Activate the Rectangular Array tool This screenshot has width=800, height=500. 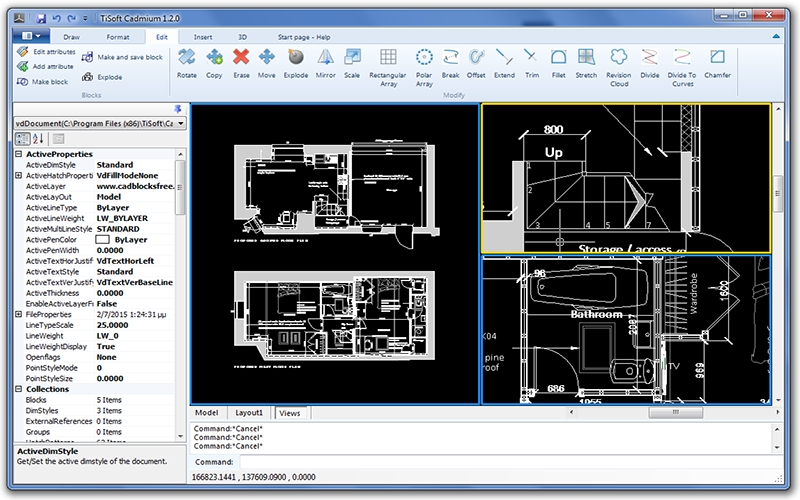pos(388,67)
